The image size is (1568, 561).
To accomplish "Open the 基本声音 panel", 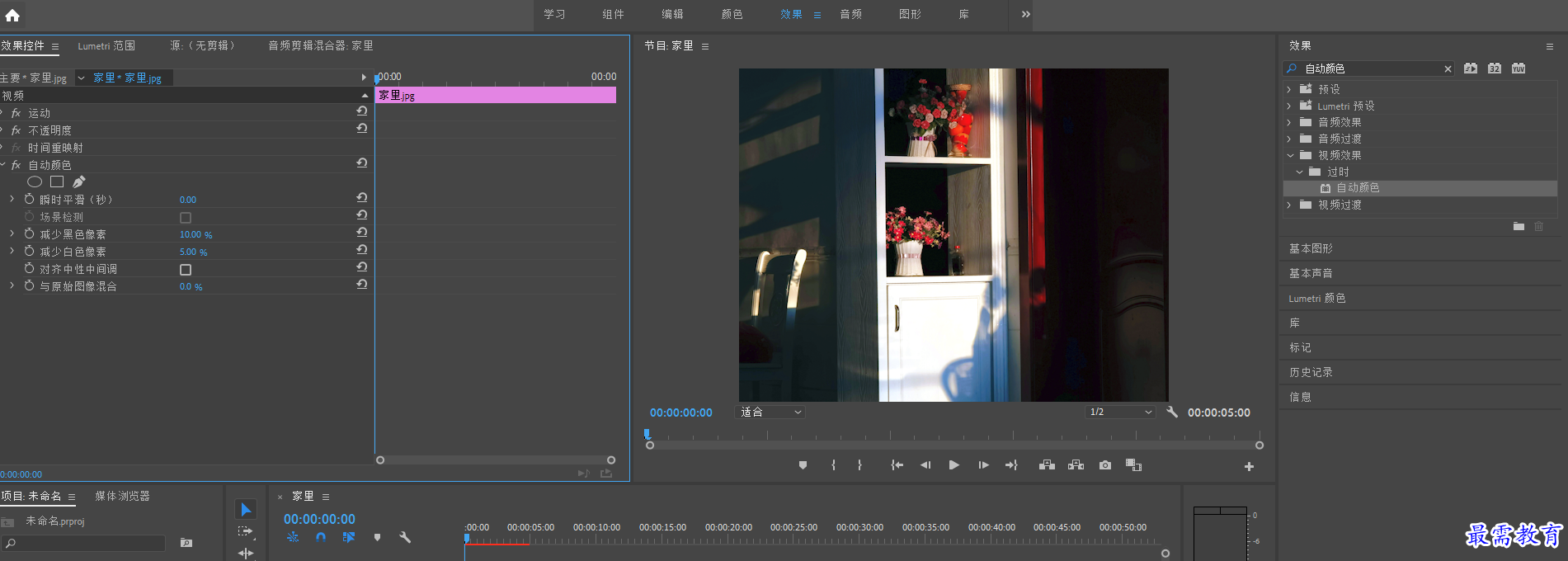I will (x=1311, y=273).
